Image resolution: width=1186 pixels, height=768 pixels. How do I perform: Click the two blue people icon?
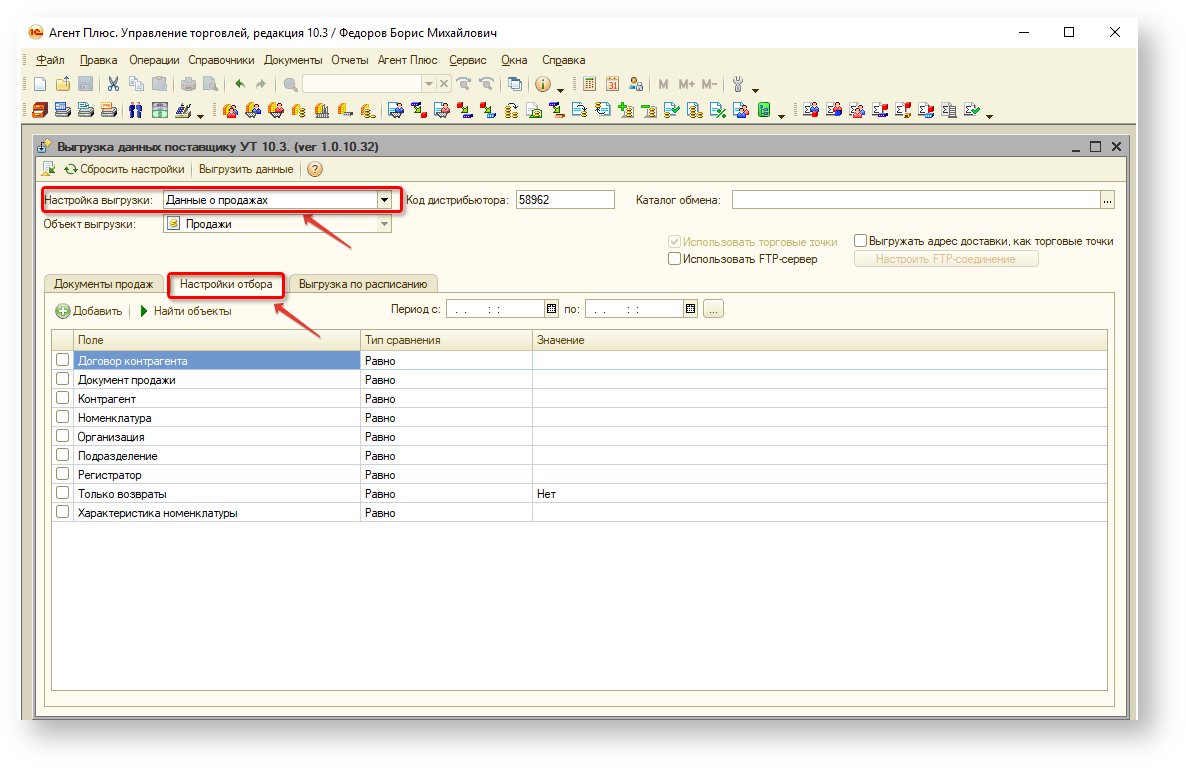pyautogui.click(x=136, y=110)
